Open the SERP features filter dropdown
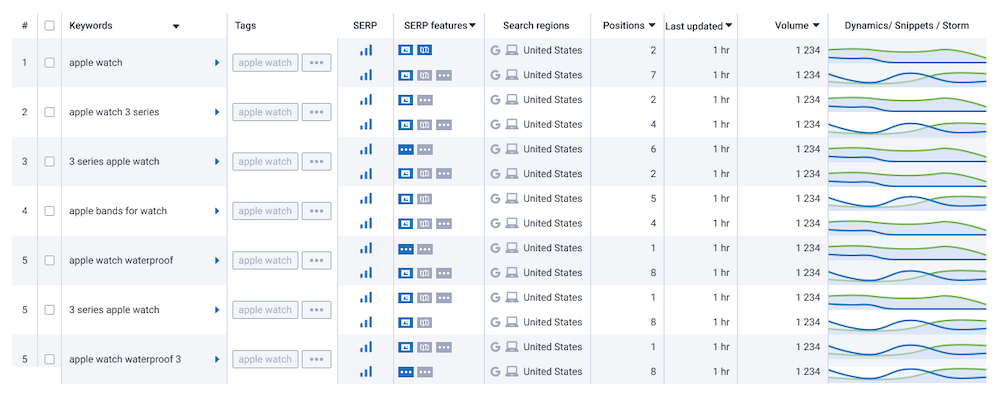Screen dimensions: 1000x398 473,26
